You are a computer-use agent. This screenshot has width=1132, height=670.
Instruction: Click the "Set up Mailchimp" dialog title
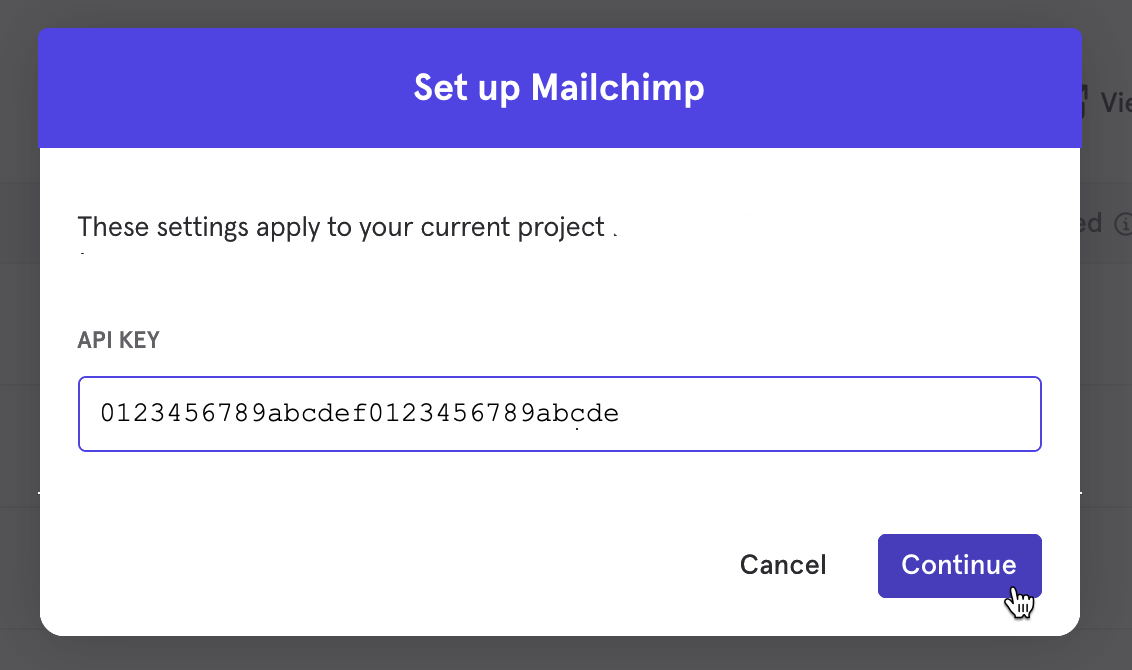tap(559, 88)
